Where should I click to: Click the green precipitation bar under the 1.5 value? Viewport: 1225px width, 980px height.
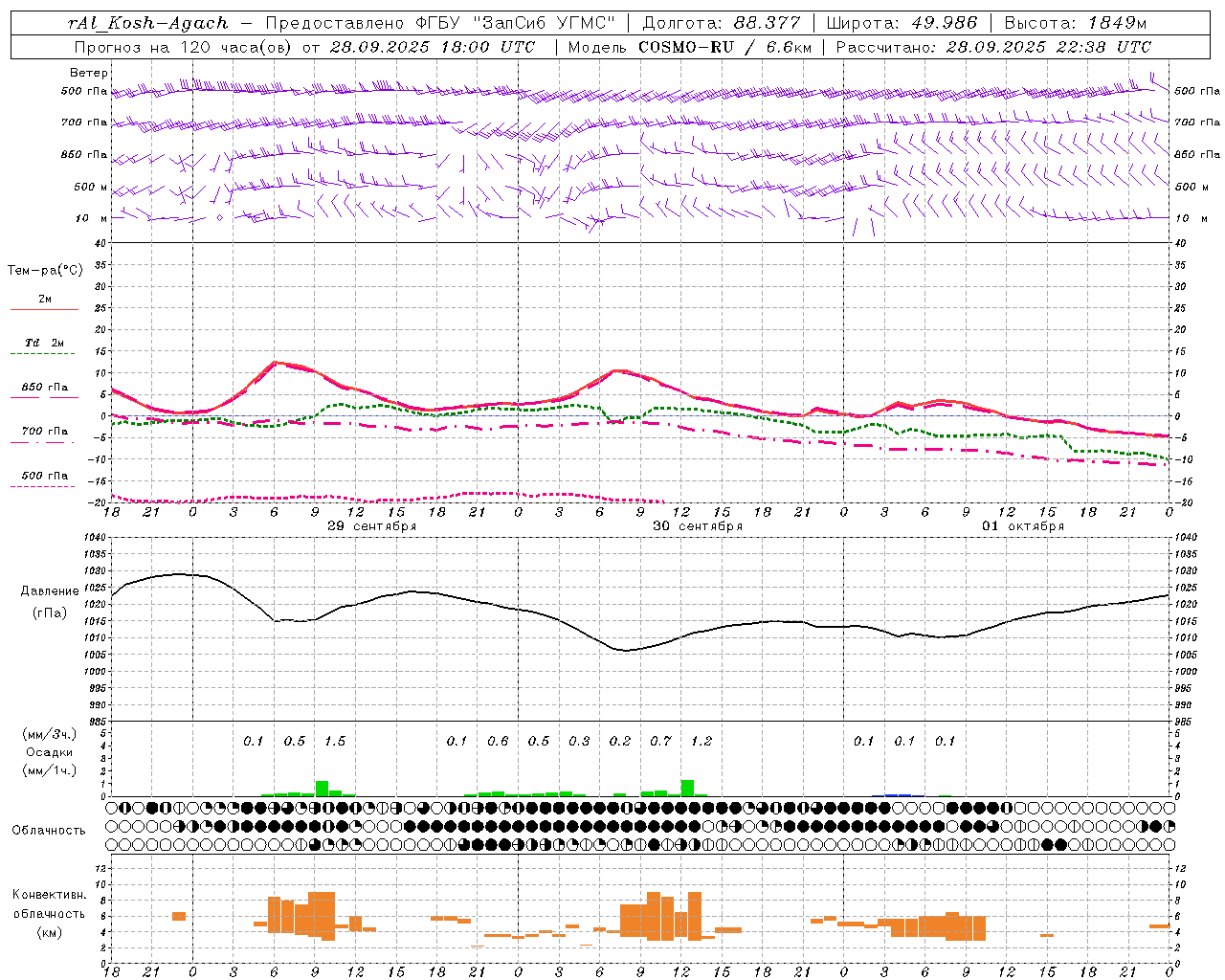(322, 789)
